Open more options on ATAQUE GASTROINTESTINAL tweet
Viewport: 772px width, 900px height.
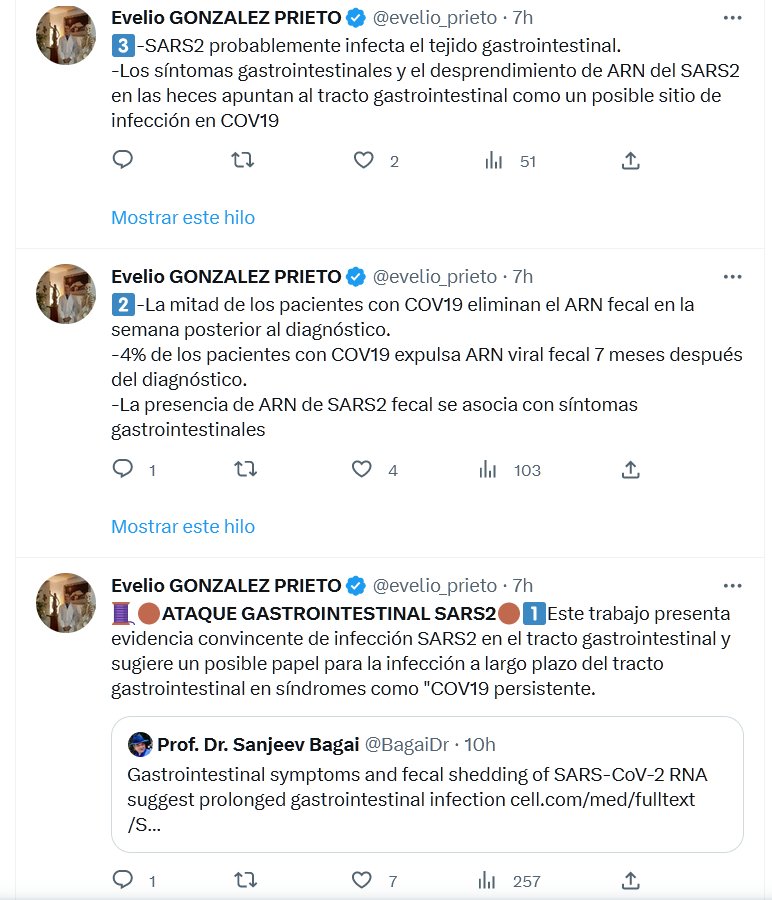(732, 585)
